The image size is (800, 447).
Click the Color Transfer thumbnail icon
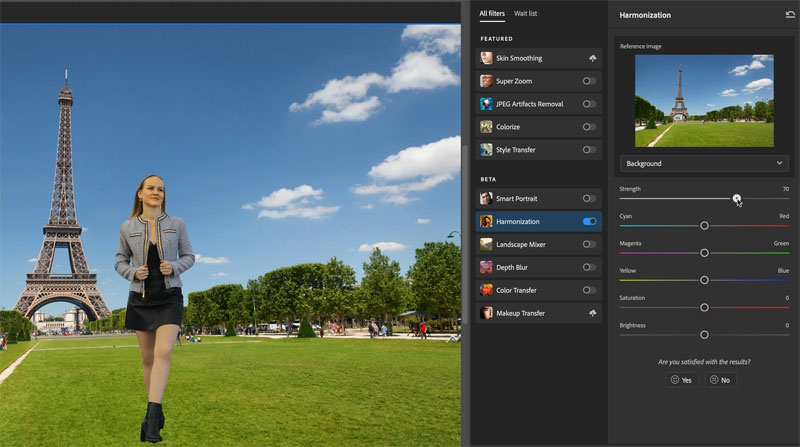[x=486, y=290]
